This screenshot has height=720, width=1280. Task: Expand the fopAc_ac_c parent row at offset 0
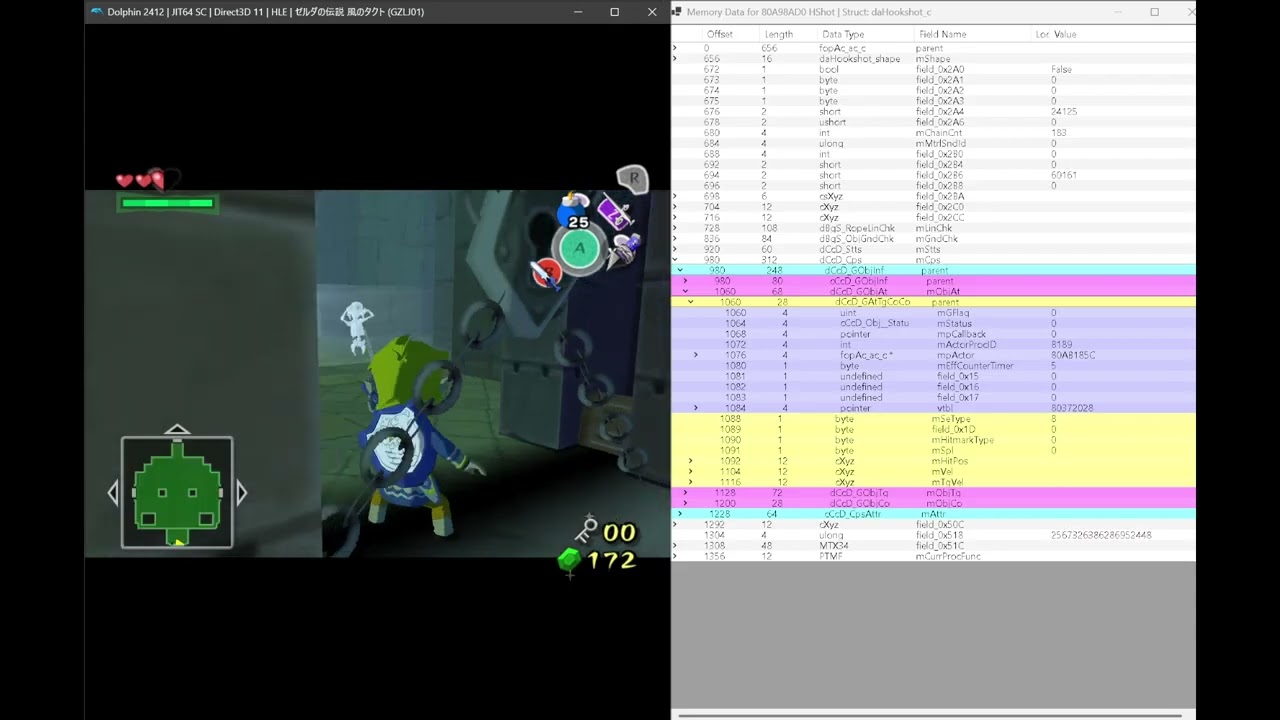click(675, 48)
